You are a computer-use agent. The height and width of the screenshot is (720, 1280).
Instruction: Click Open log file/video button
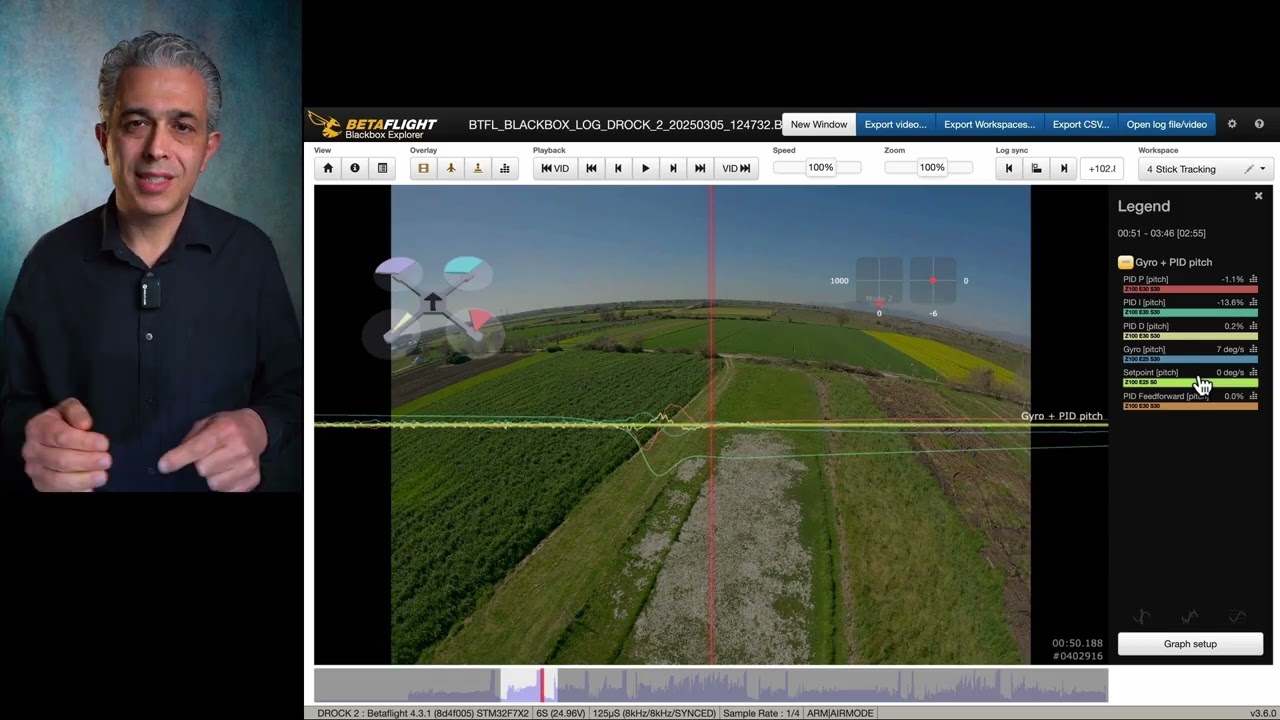(x=1166, y=124)
